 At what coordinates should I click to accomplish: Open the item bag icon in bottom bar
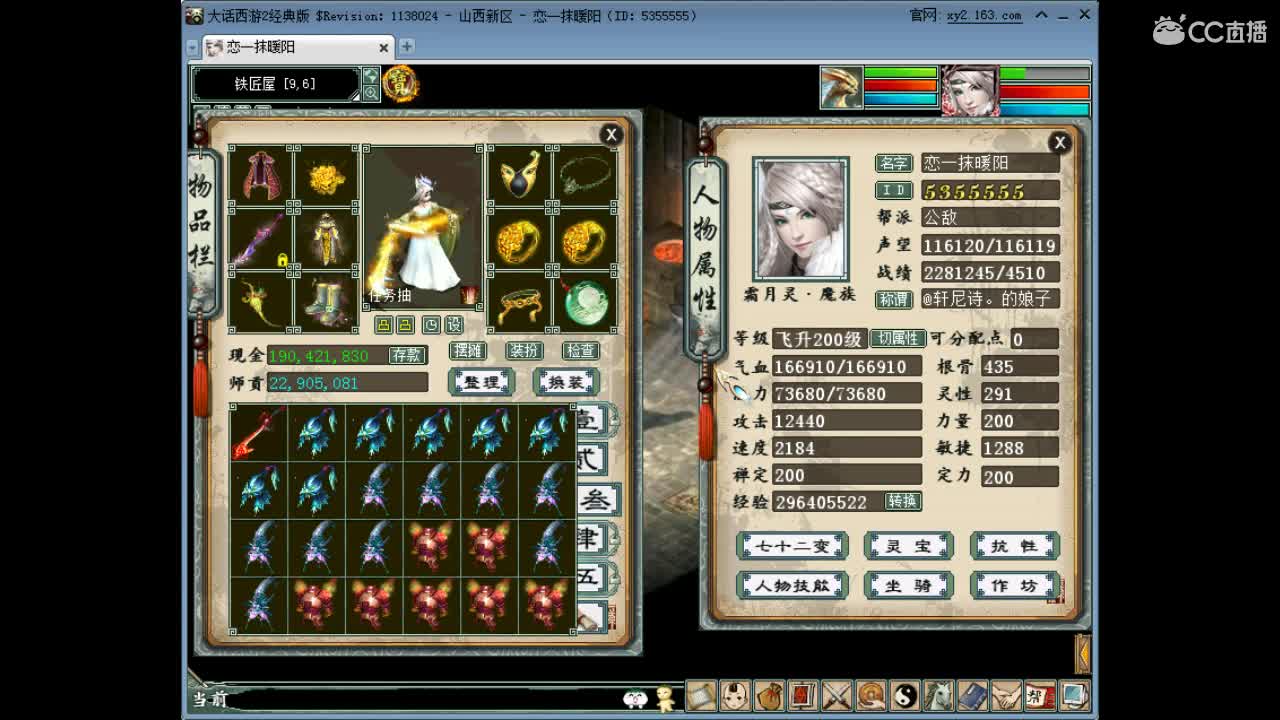click(x=768, y=694)
